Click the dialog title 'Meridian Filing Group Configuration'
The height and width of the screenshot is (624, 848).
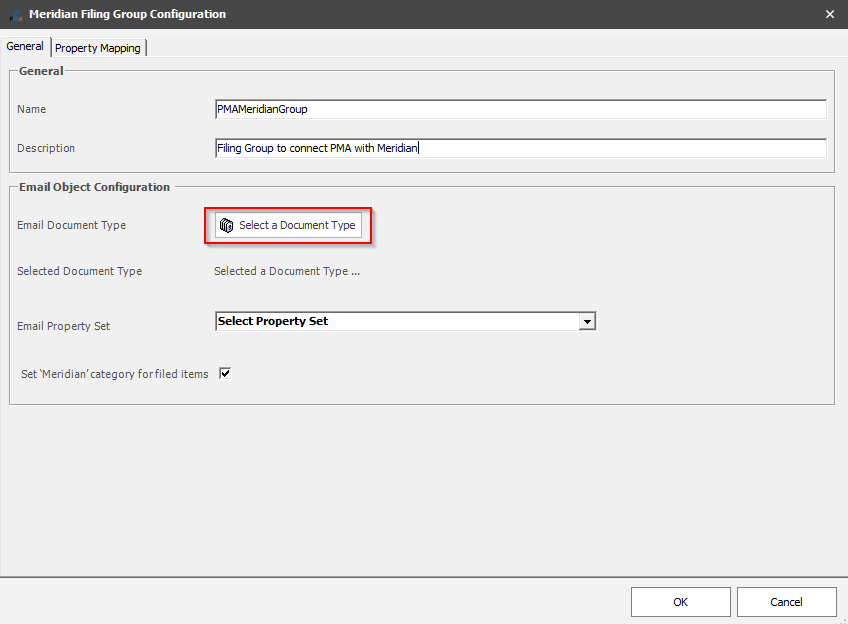click(128, 14)
